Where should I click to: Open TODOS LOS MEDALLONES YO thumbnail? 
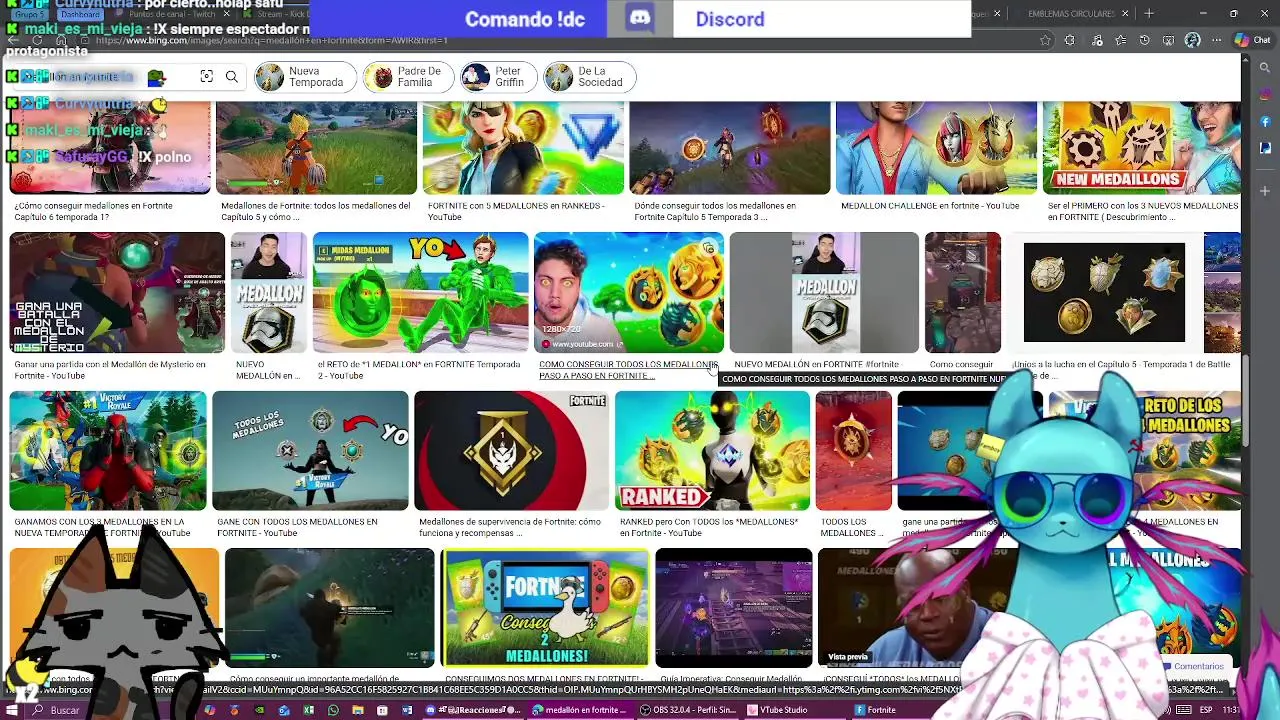tap(310, 450)
